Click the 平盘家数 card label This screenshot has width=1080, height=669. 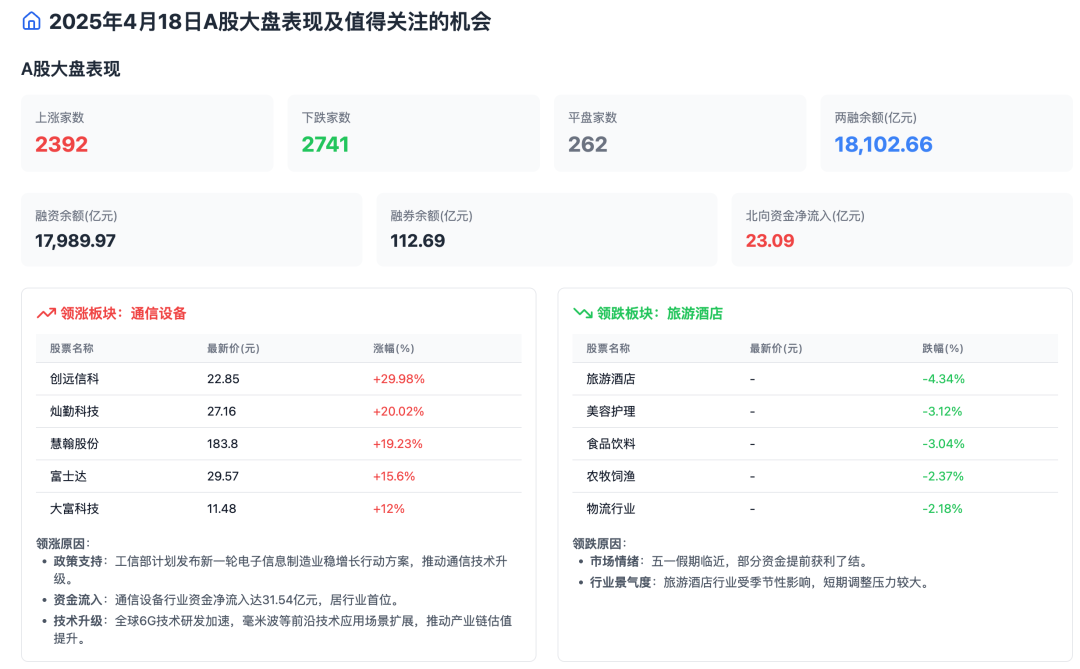tap(592, 118)
